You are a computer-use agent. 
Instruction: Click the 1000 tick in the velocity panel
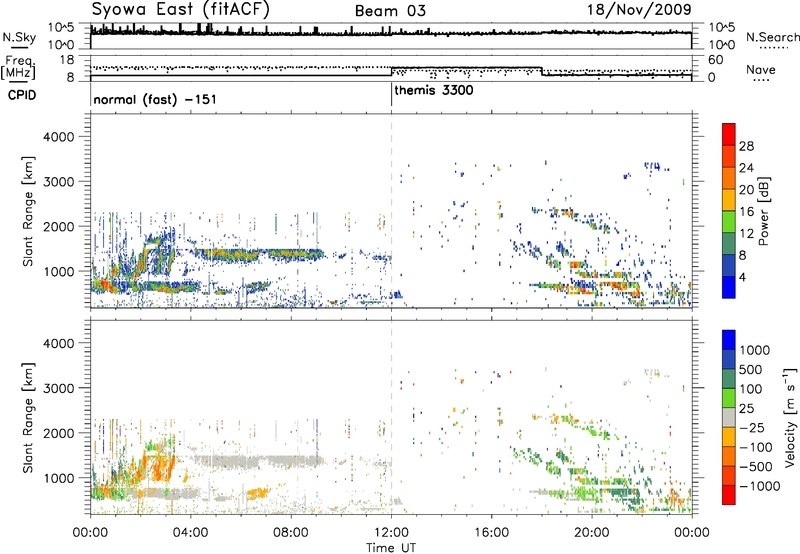(x=58, y=478)
